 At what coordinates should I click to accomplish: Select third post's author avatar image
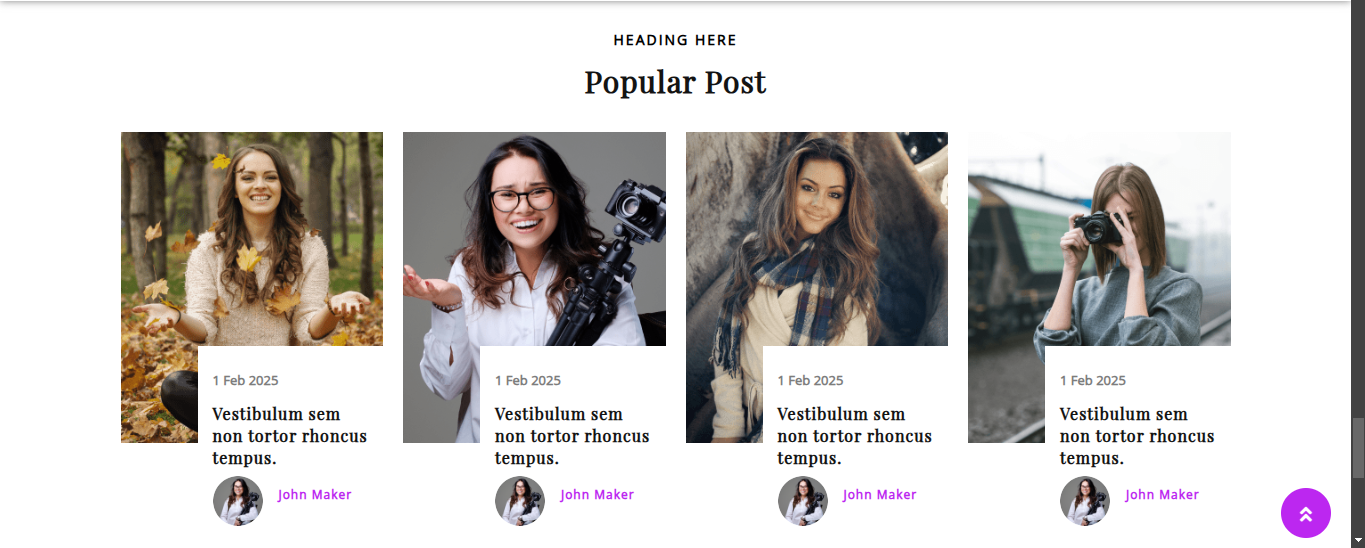[x=803, y=501]
